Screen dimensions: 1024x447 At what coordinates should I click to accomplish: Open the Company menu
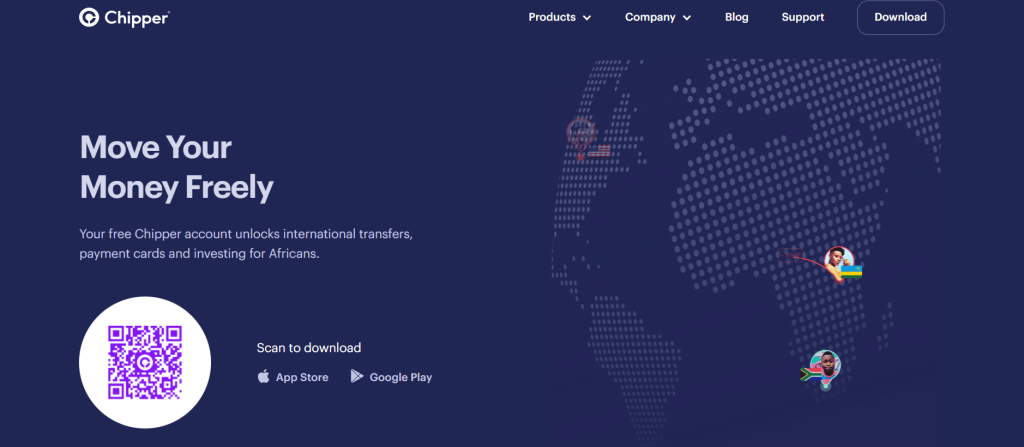tap(658, 18)
